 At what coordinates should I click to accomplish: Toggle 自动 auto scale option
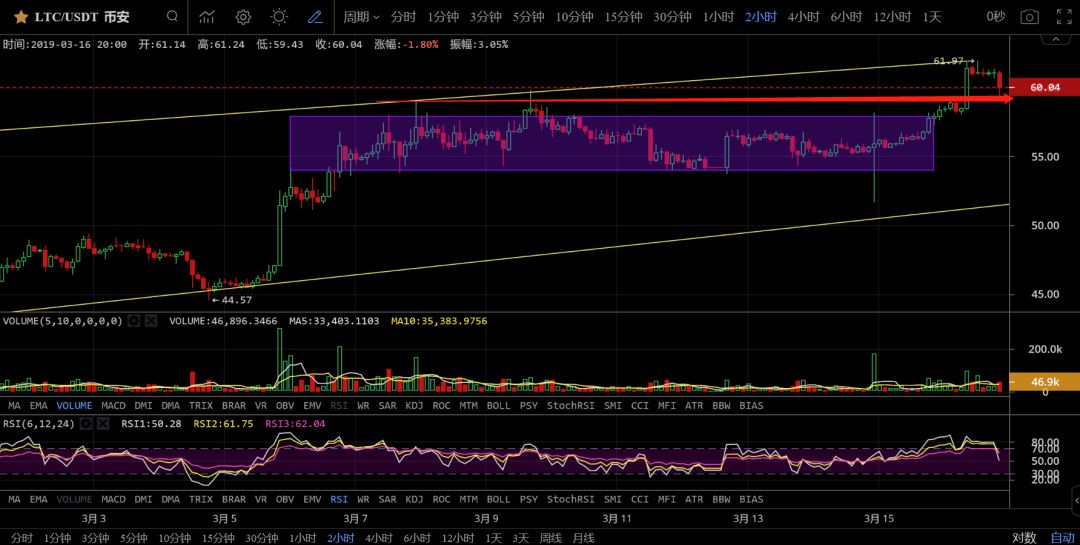tap(1062, 538)
